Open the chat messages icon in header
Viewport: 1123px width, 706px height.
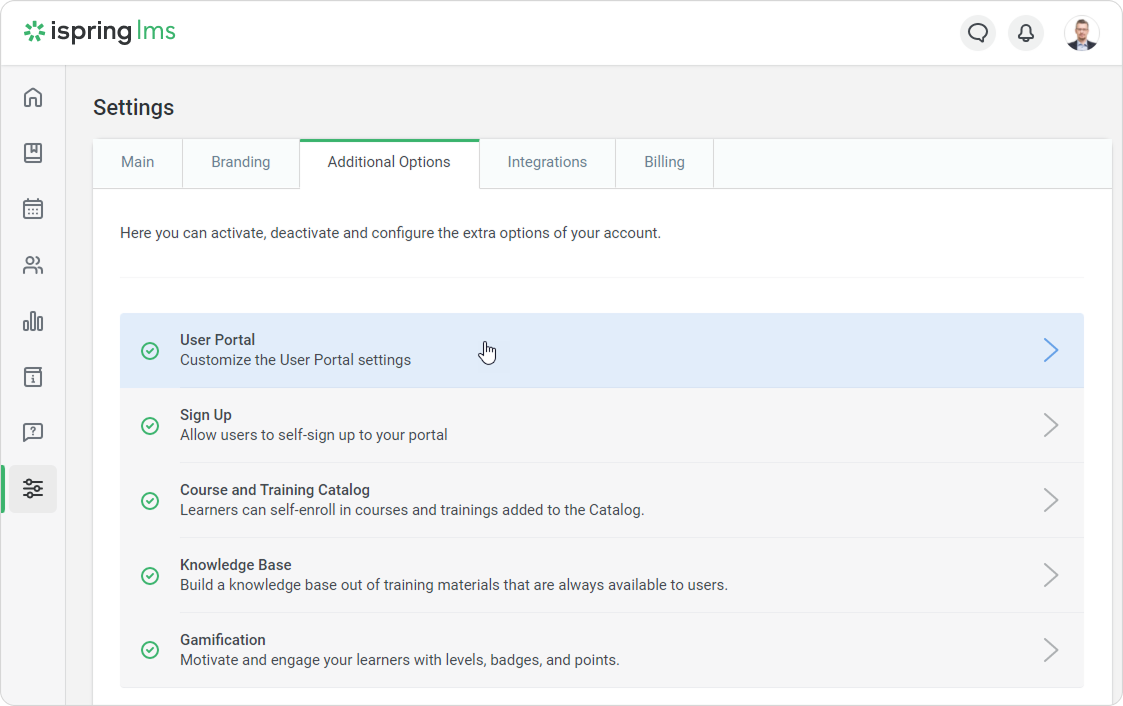coord(977,33)
